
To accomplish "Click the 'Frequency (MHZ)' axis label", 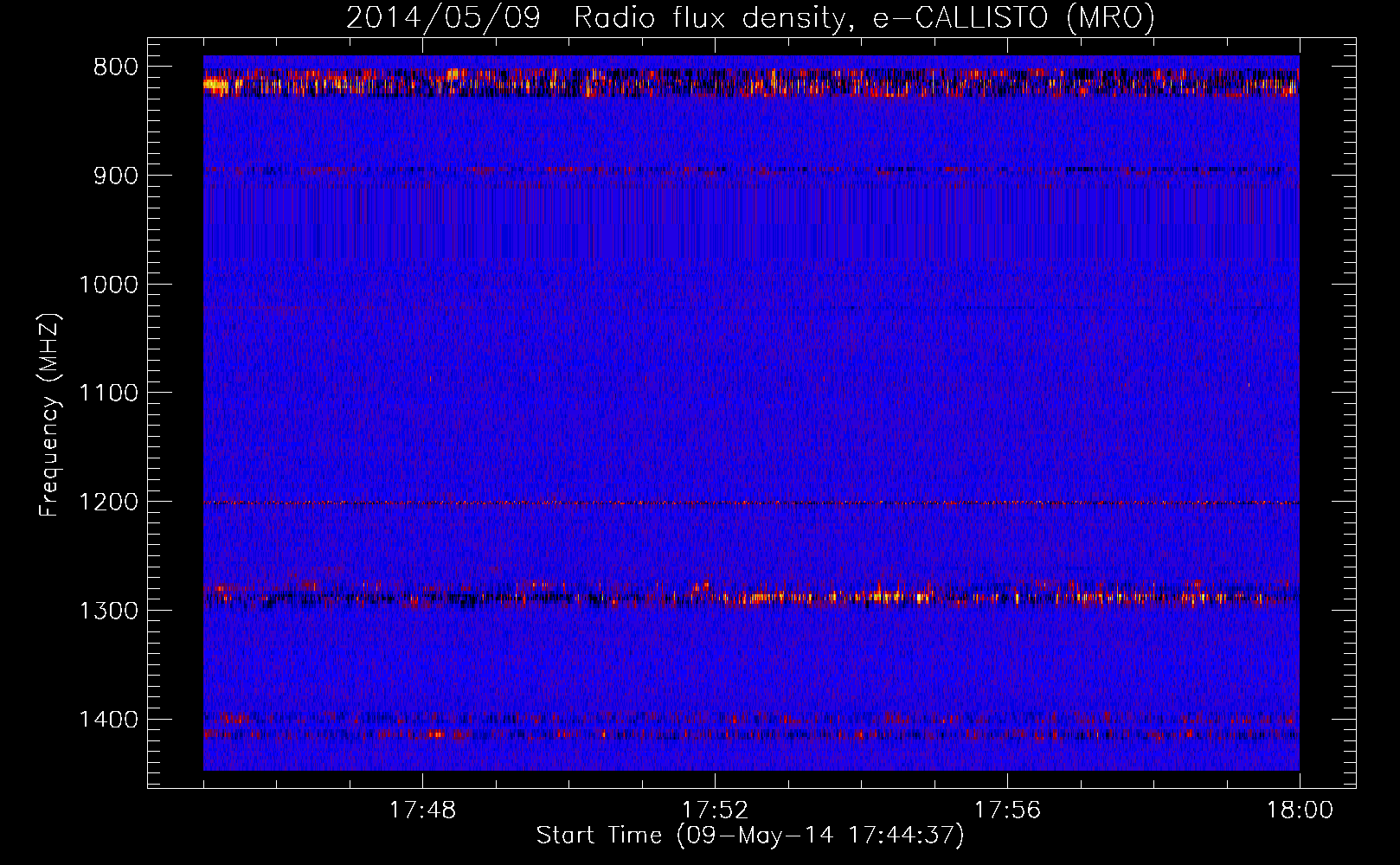I will click(50, 415).
